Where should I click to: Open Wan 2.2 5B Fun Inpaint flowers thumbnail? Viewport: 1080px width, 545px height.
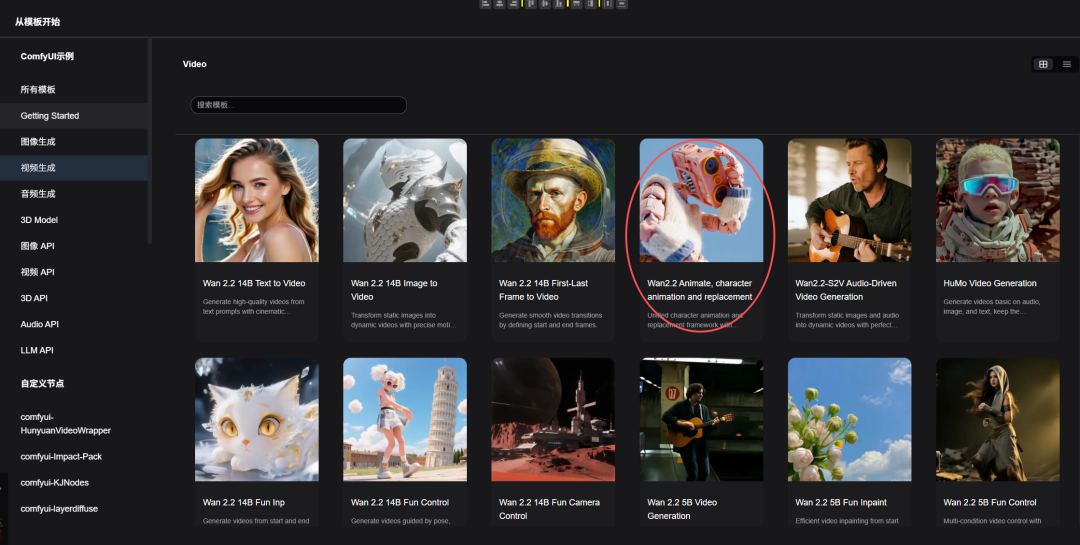pyautogui.click(x=849, y=420)
